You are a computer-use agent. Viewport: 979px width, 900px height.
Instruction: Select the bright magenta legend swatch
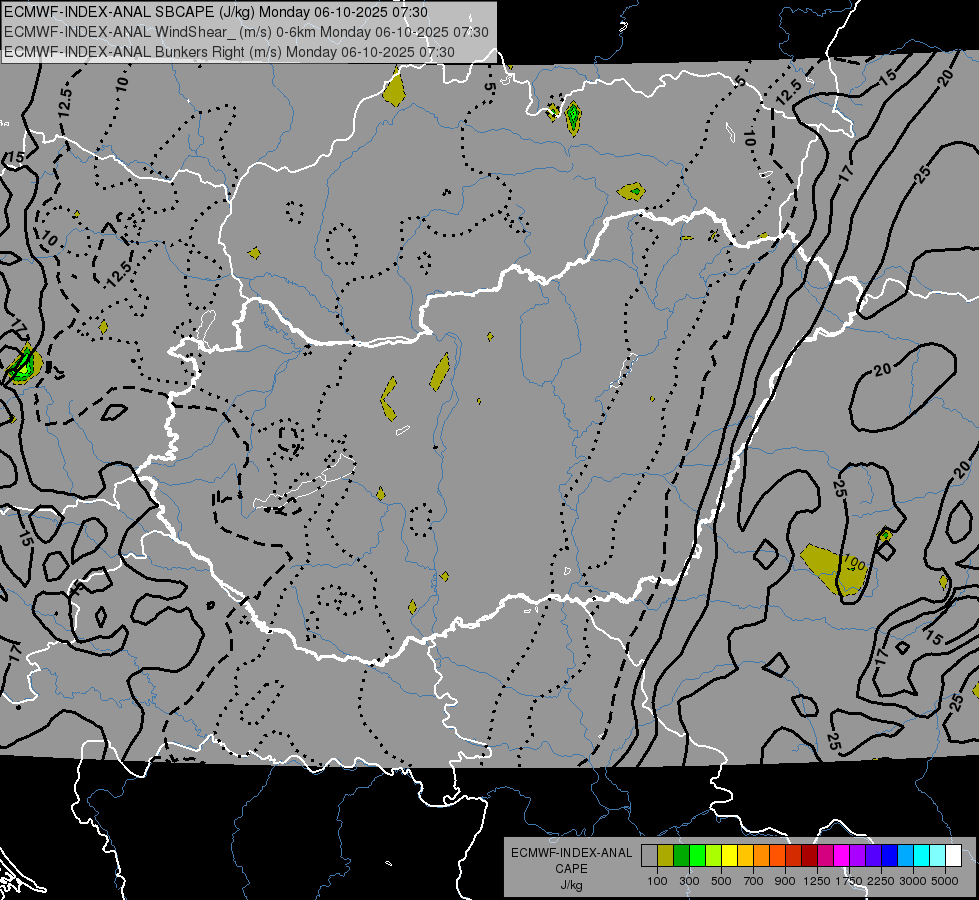pos(842,856)
